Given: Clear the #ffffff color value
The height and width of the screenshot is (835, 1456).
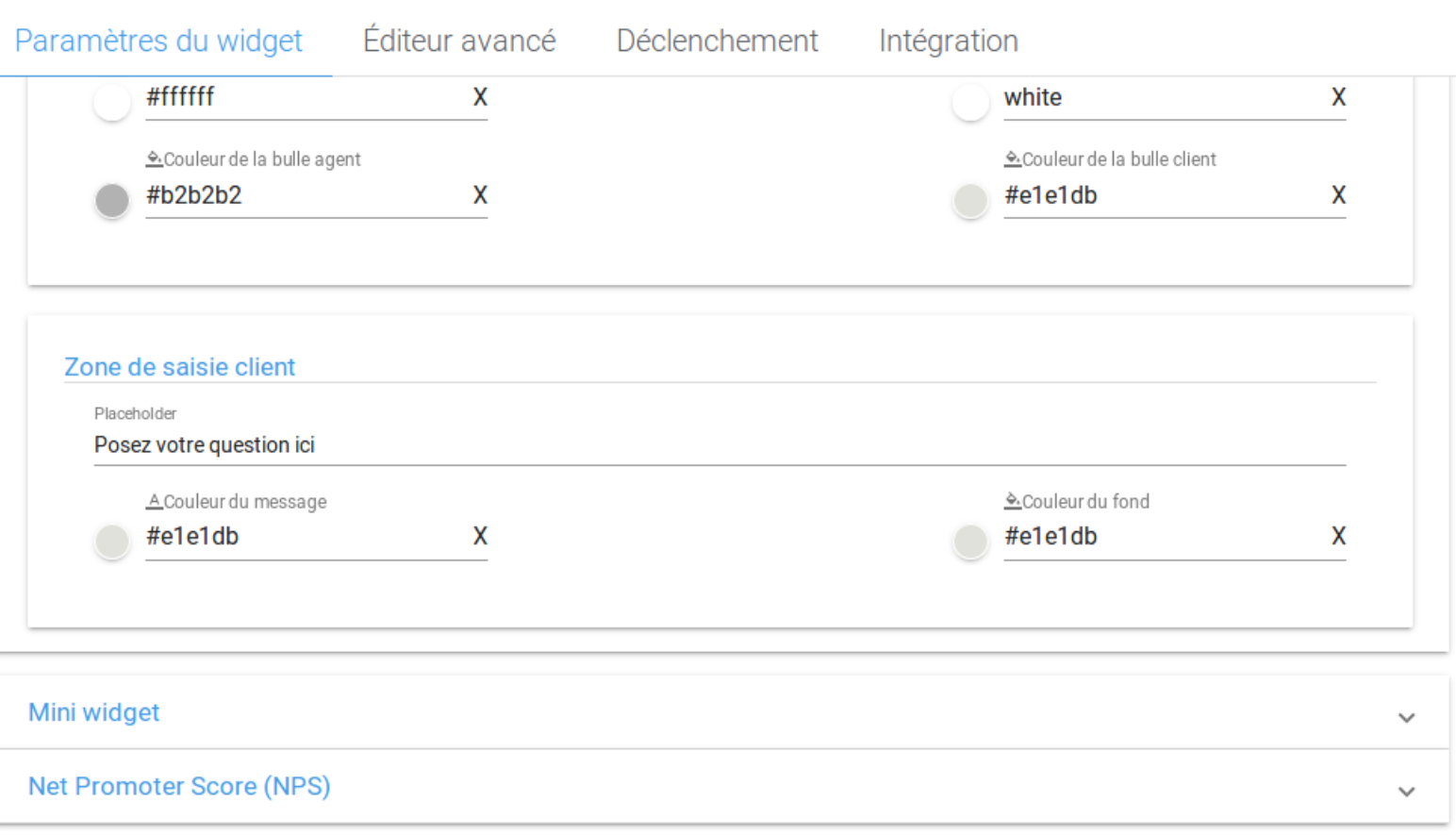Looking at the screenshot, I should pos(480,97).
